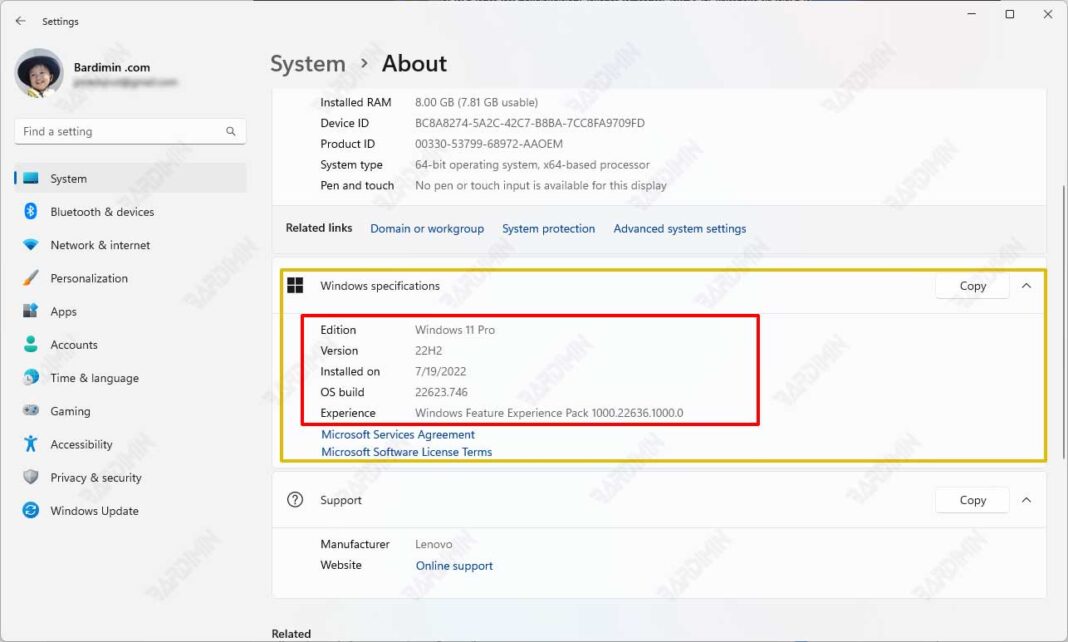
Task: Click the Gaming controller icon
Action: (30, 411)
